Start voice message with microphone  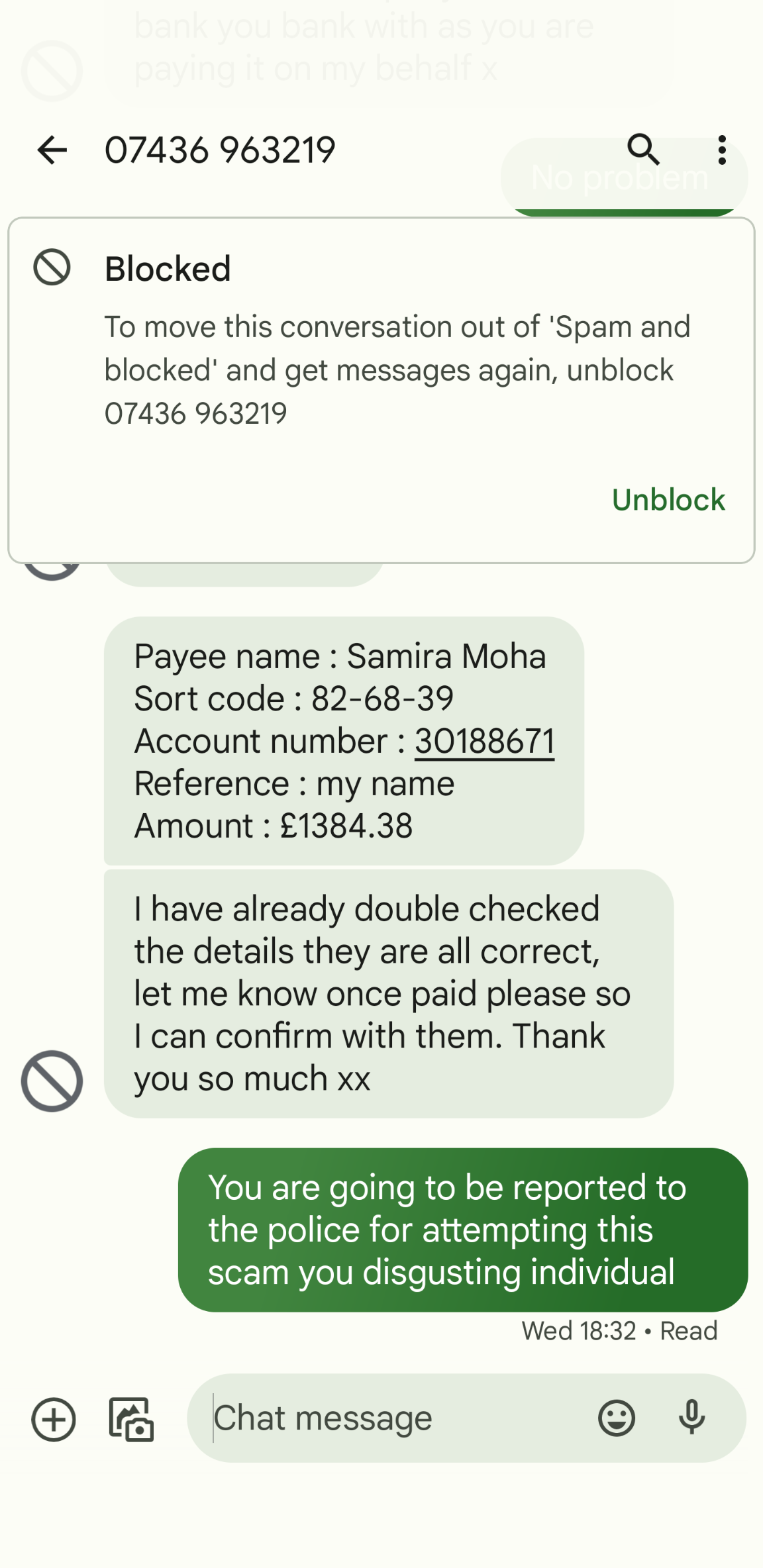click(691, 1418)
